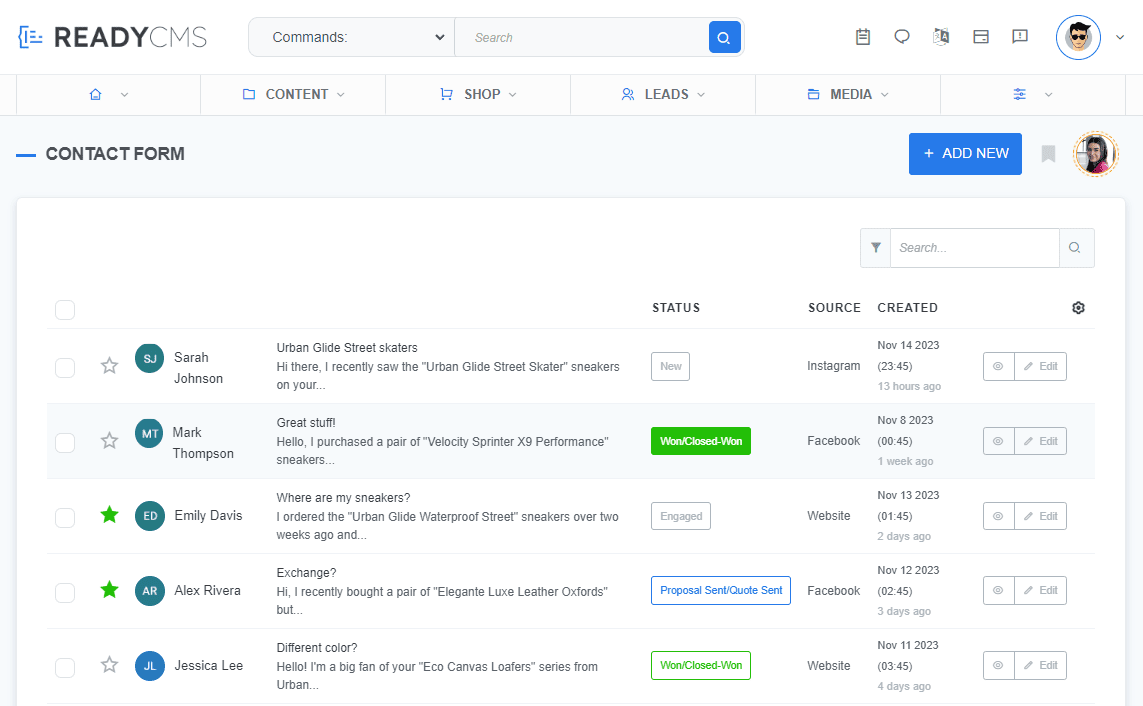
Task: Check the Jessica Lee row checkbox
Action: coord(65,668)
